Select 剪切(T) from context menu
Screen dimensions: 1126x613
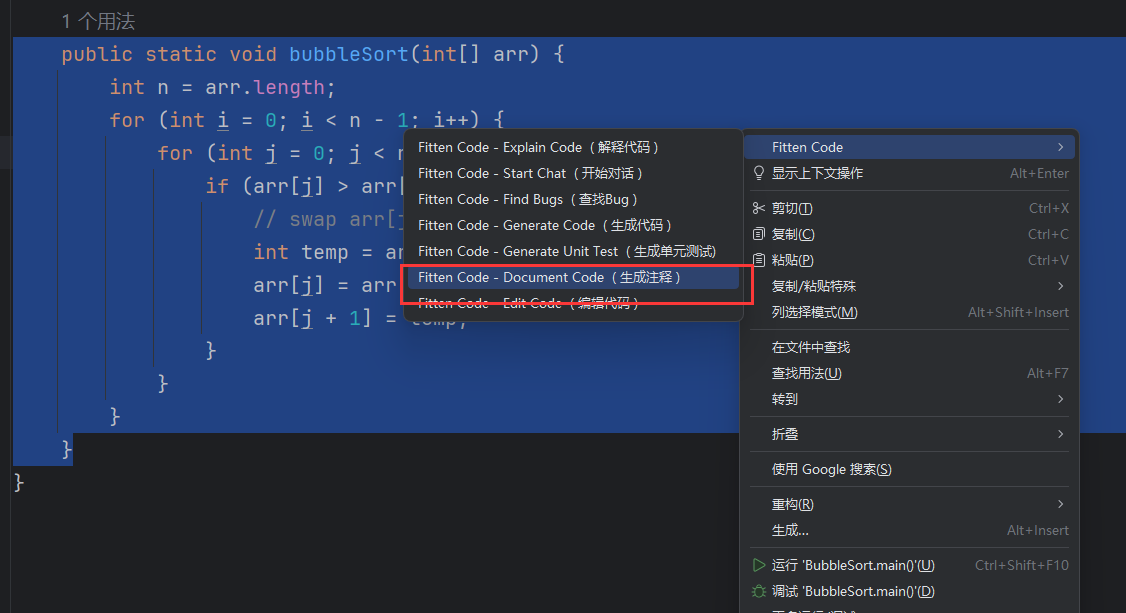coord(909,208)
